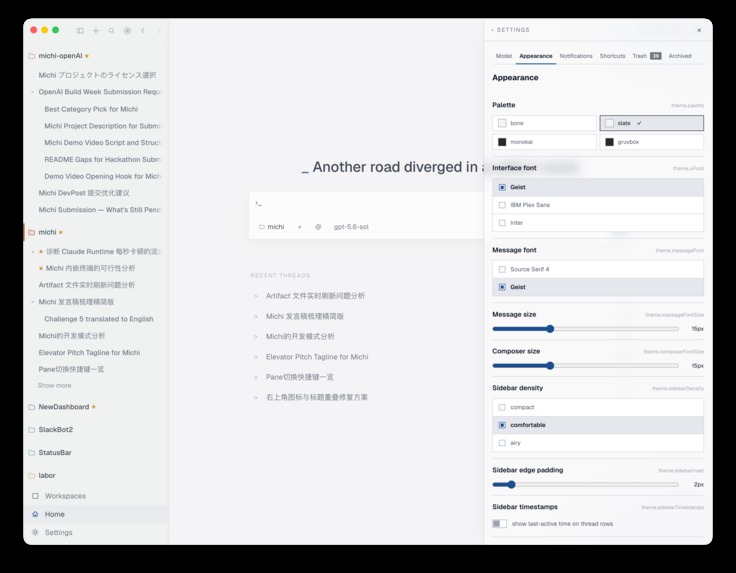
Task: Click the michi-openAI folder icon
Action: 31,56
